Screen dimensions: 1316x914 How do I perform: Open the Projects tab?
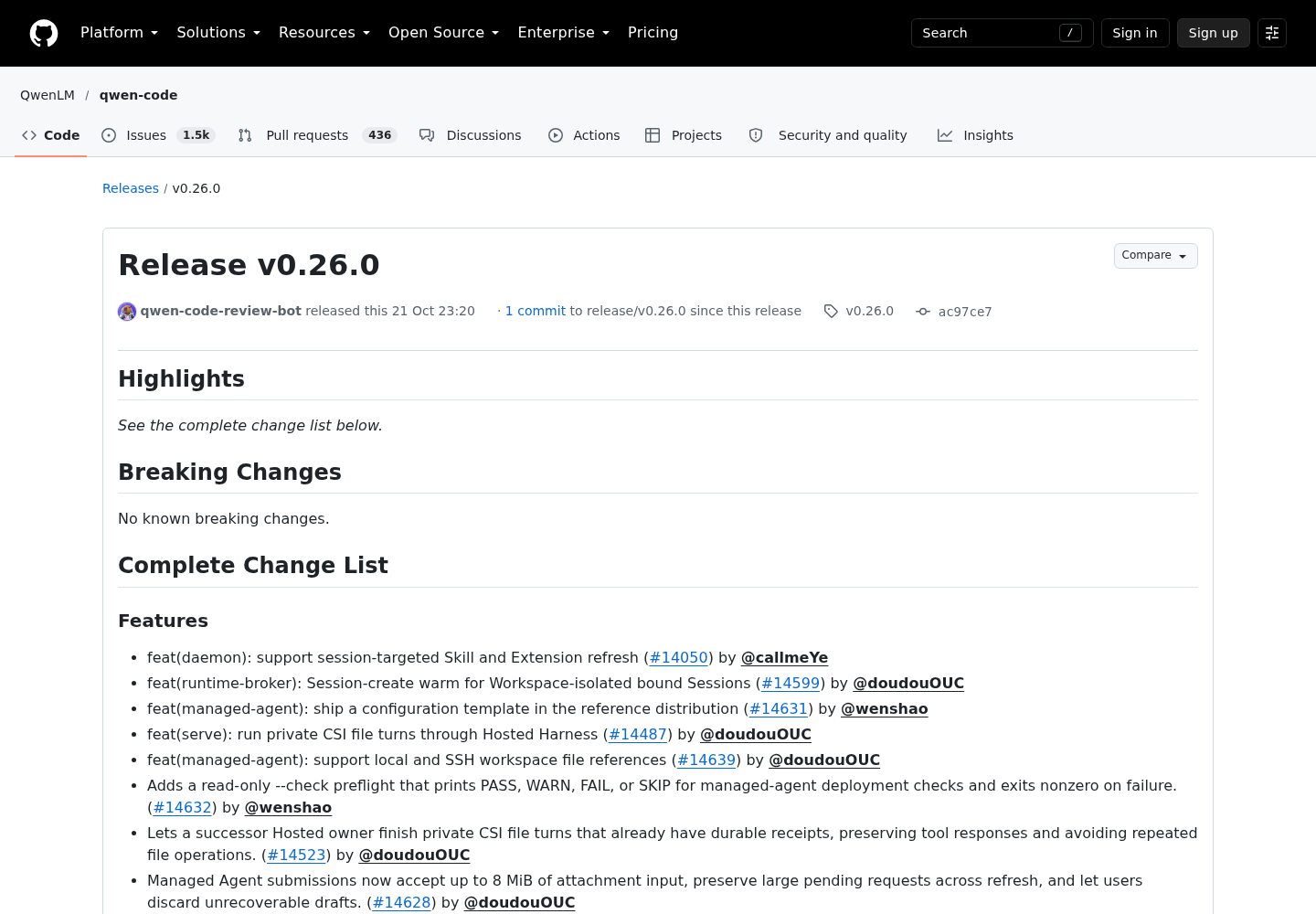coord(684,135)
